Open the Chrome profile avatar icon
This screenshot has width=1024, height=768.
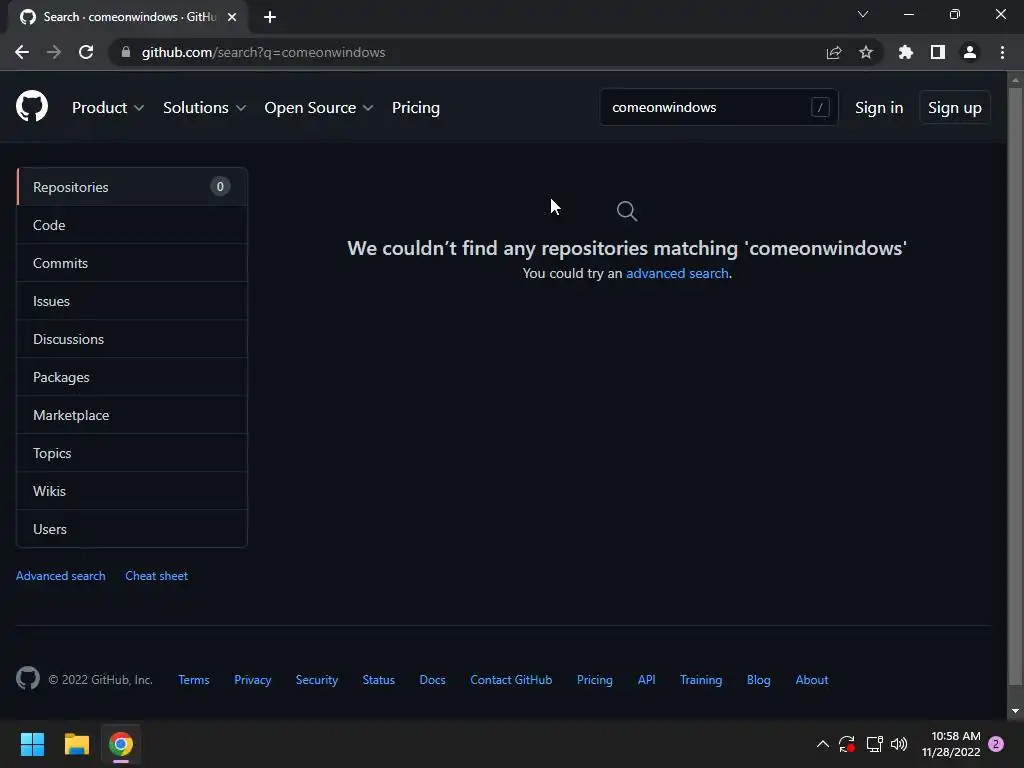click(970, 52)
